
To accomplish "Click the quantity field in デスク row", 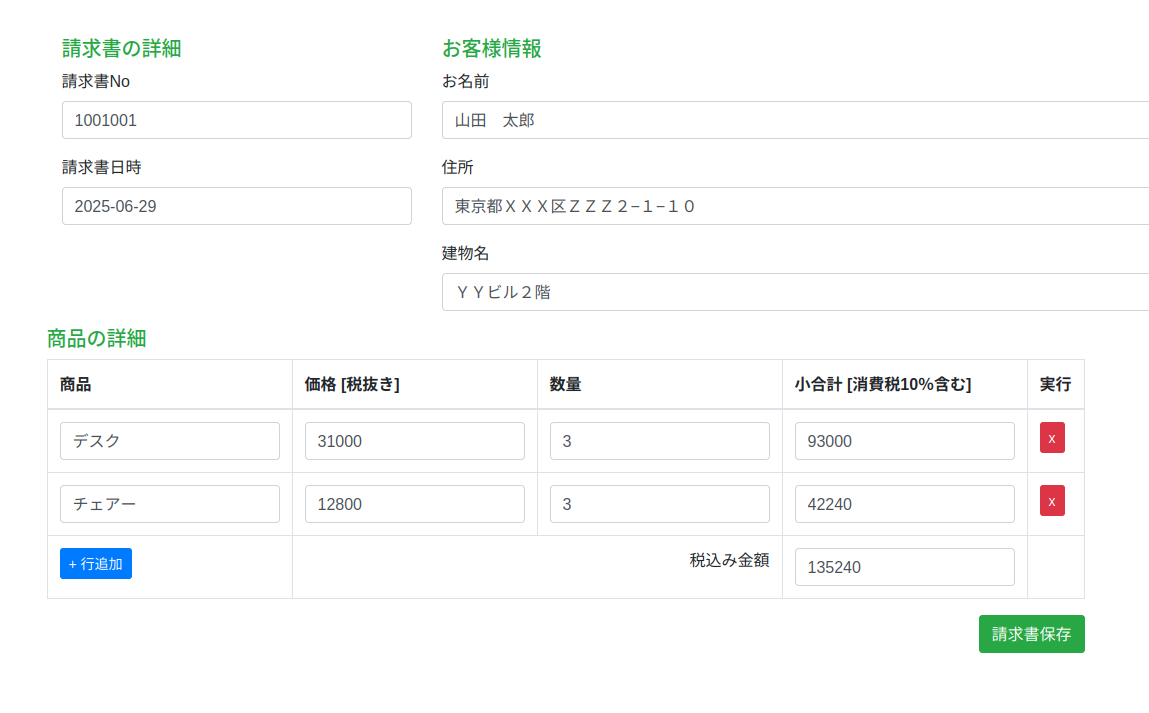I will [x=660, y=441].
